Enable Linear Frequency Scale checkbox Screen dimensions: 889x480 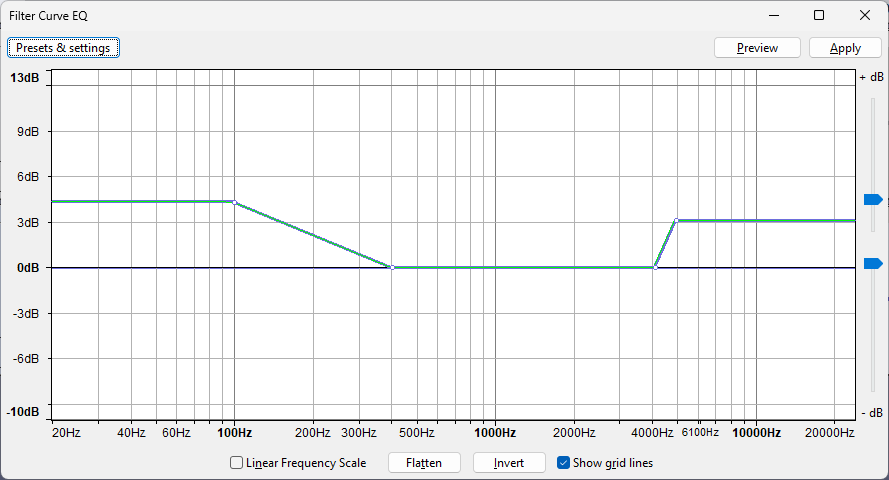tap(236, 462)
